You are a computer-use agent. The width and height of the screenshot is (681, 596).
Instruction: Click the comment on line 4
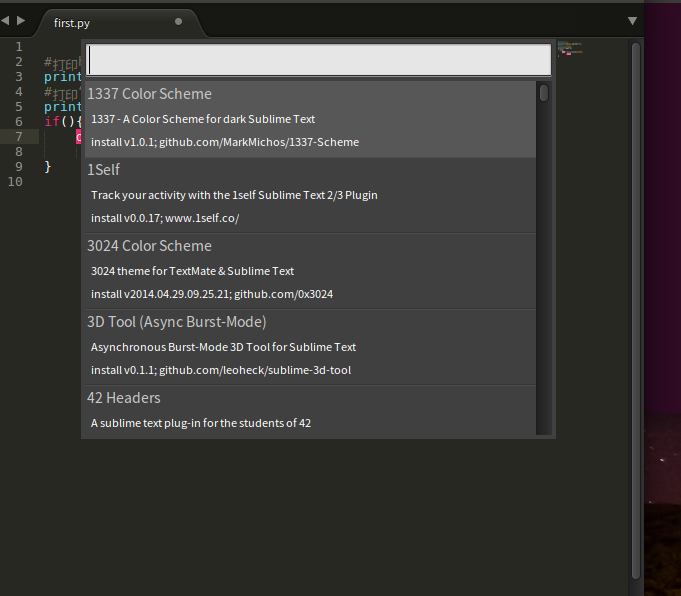pos(63,93)
